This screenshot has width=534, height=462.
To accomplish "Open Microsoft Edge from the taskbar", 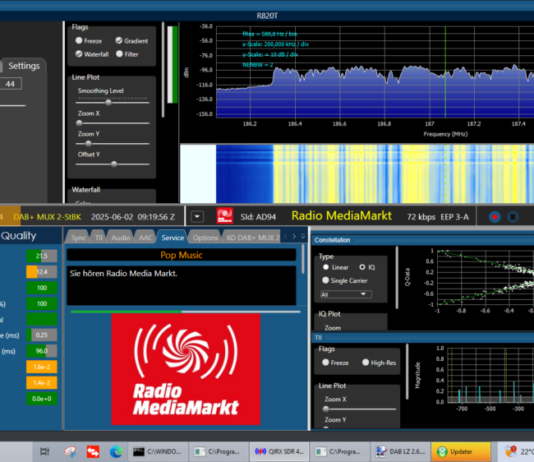I will point(116,451).
